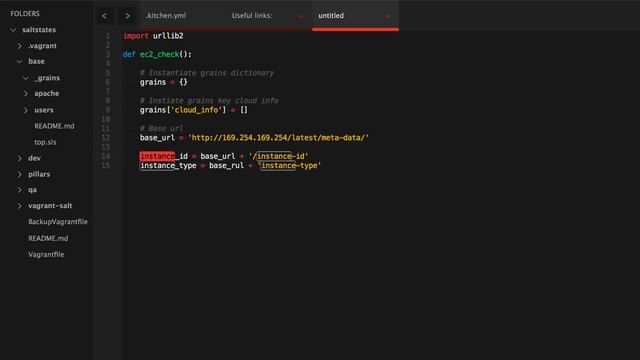The height and width of the screenshot is (360, 640).
Task: Collapse the _grains folder arrow
Action: 26,78
